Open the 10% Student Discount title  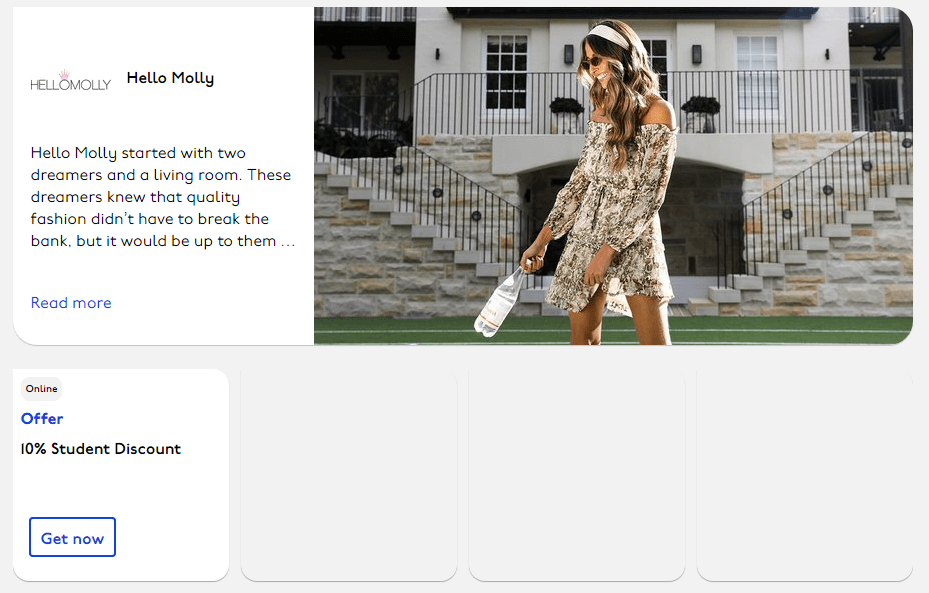pos(101,449)
